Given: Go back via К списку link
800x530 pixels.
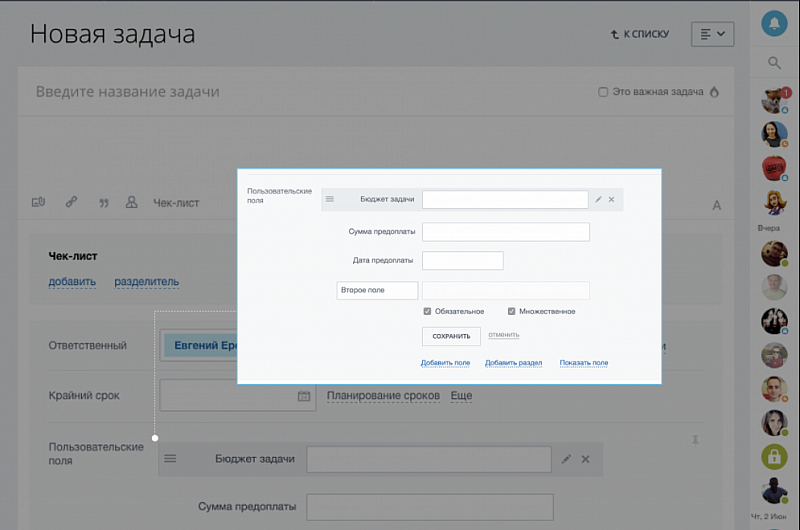Looking at the screenshot, I should tap(640, 34).
